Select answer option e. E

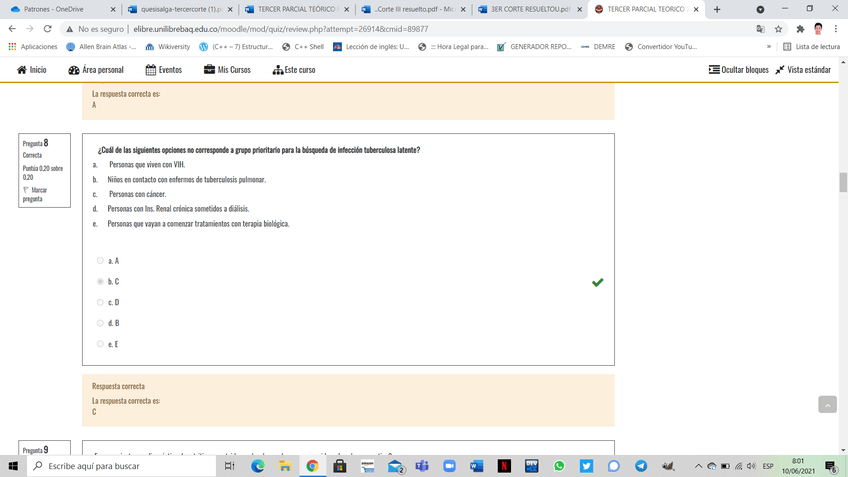coord(100,344)
